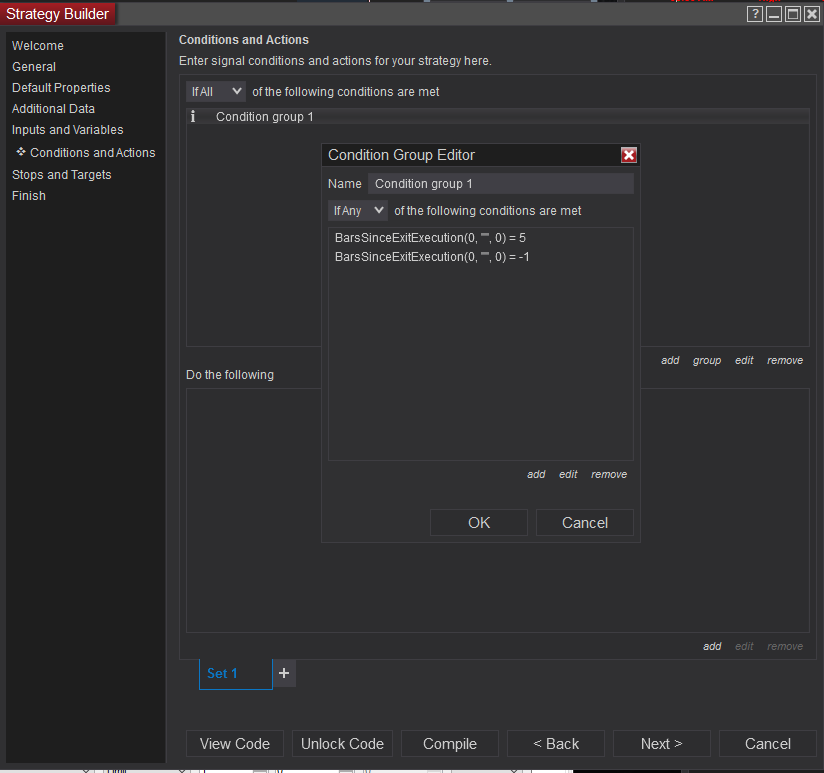Go to Stops and Targets
The height and width of the screenshot is (773, 824).
point(62,175)
